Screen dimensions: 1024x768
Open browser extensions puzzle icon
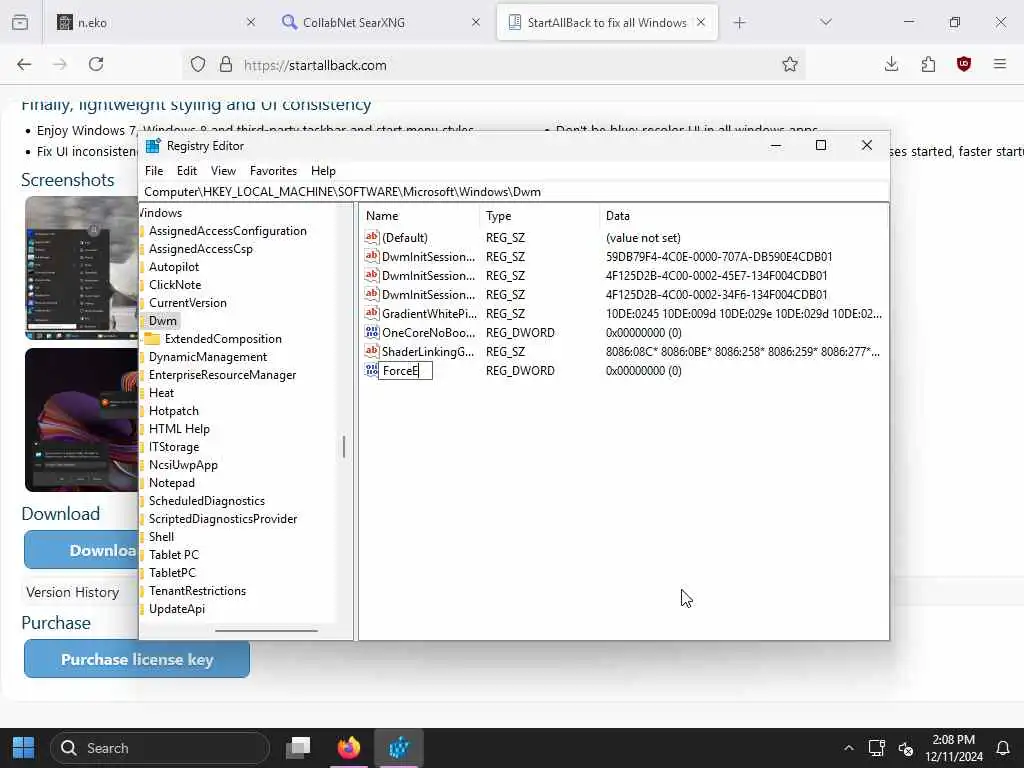tap(928, 64)
